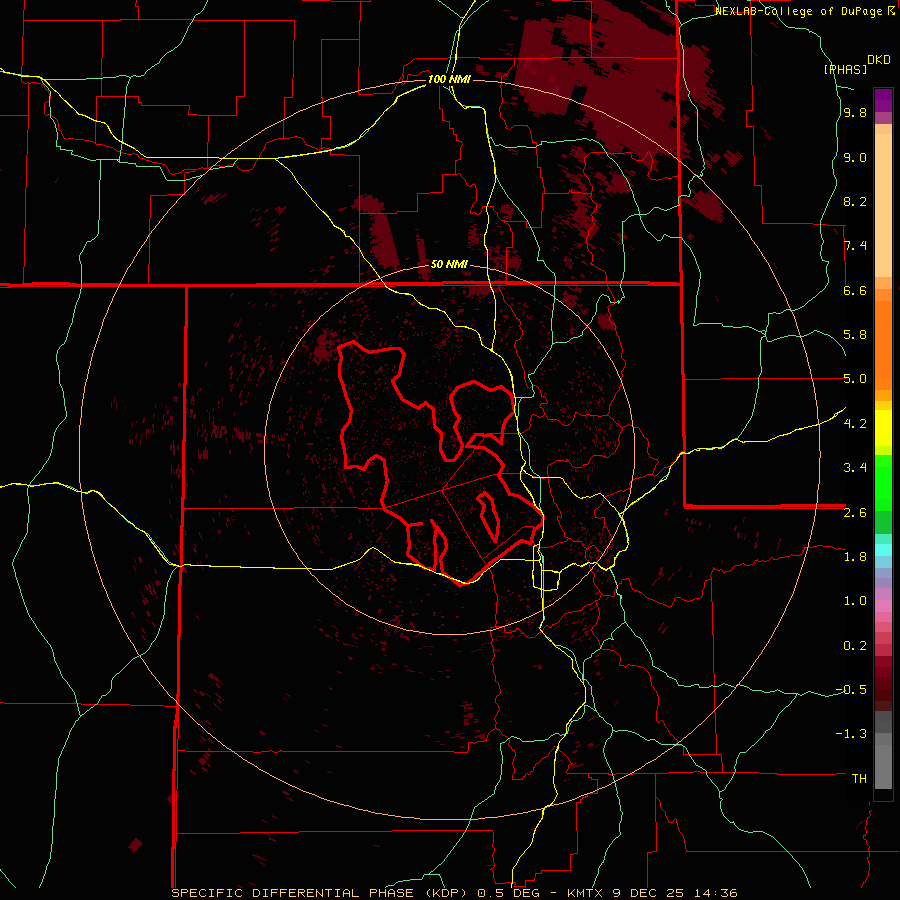Click the 1.0 scale value
This screenshot has width=900, height=900.
855,601
